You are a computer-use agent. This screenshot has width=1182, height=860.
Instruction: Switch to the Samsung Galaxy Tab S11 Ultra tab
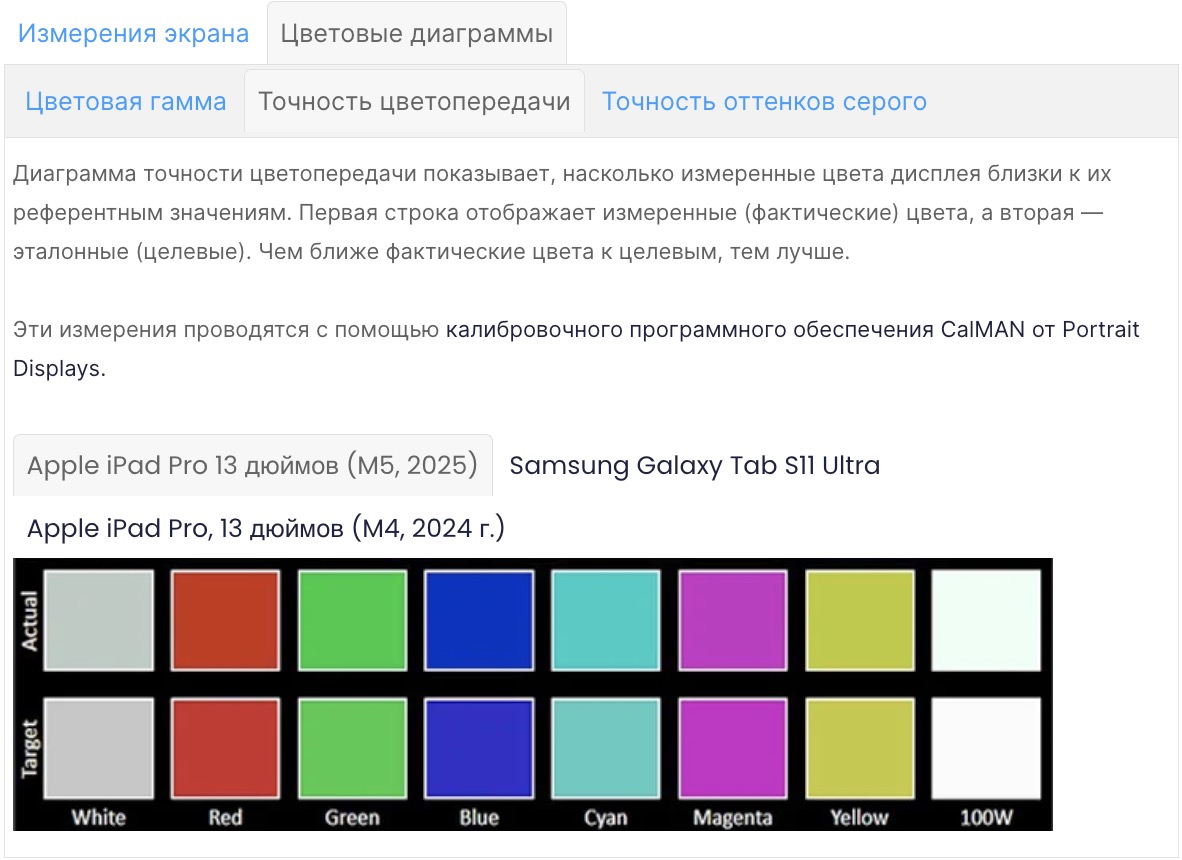click(x=694, y=465)
